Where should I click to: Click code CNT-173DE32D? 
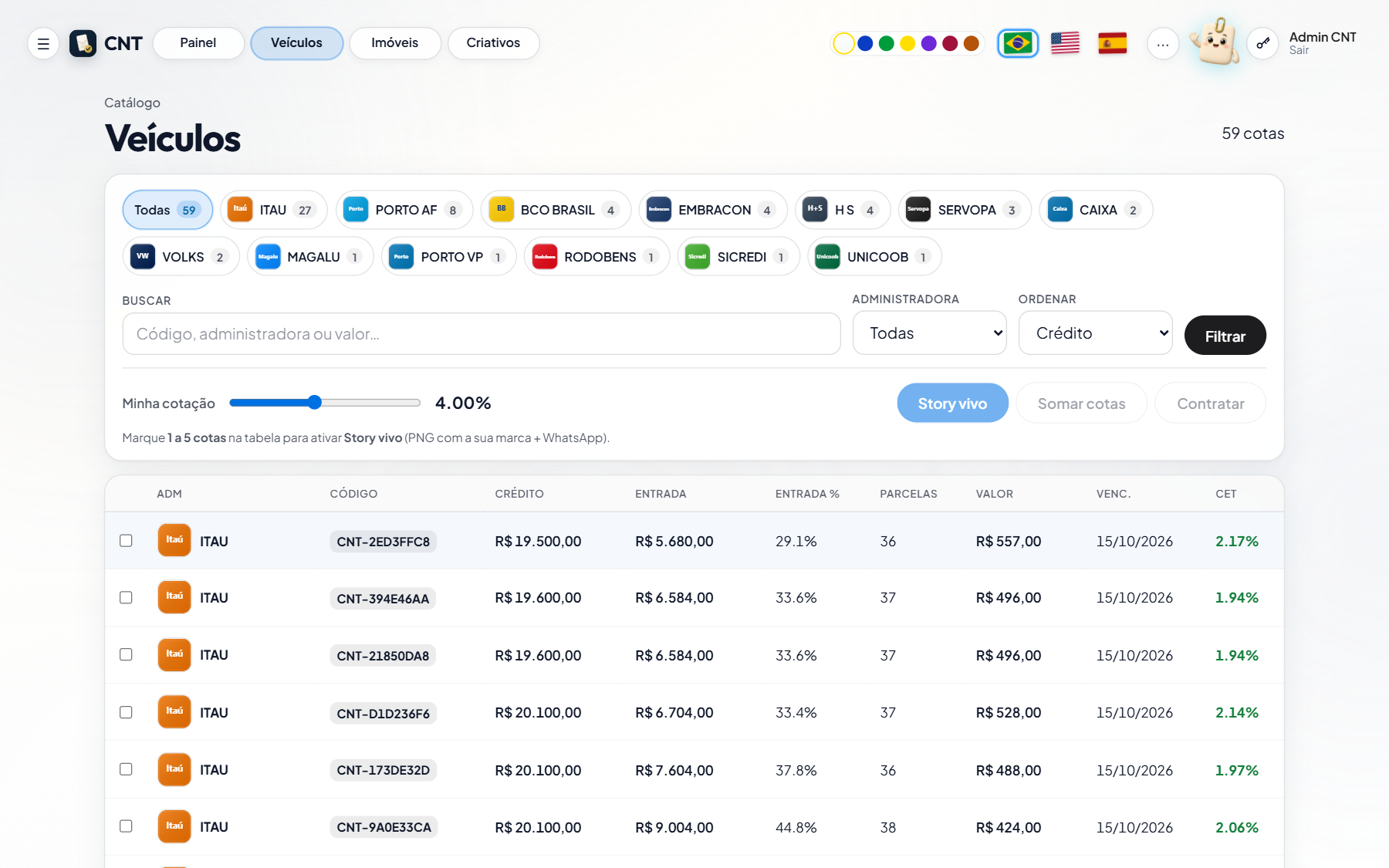point(383,770)
